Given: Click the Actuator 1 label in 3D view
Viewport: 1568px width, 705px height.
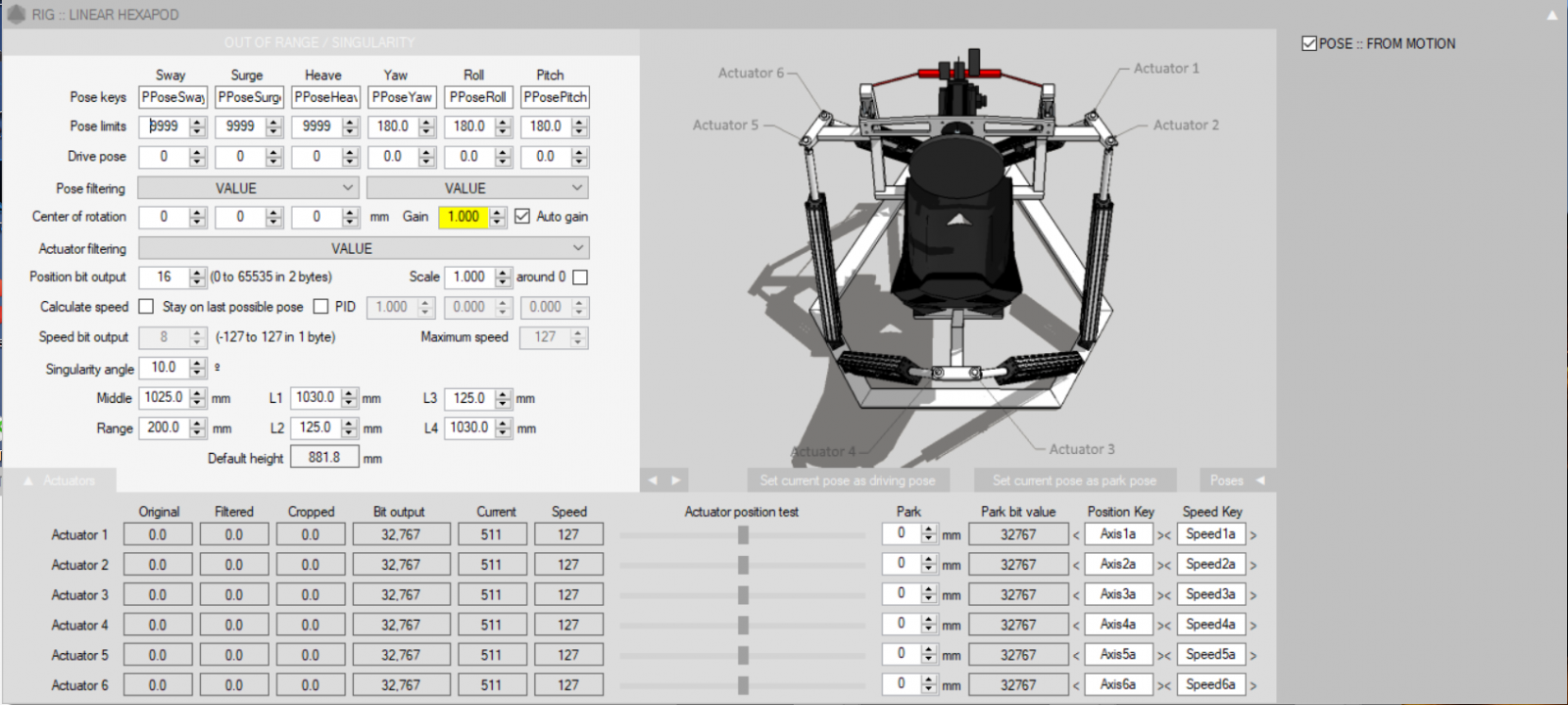Looking at the screenshot, I should coord(1166,68).
